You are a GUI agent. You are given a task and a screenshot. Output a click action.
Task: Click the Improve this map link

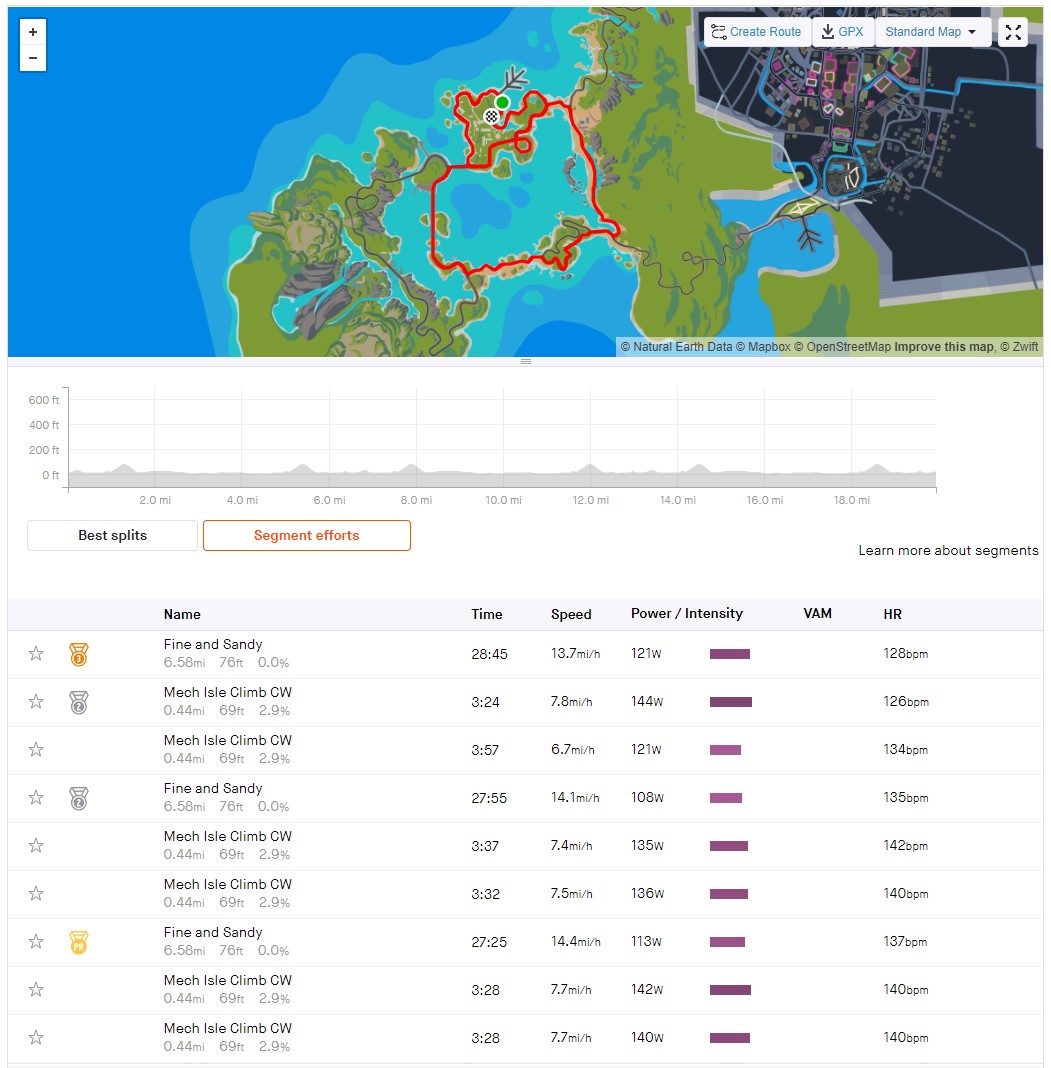click(943, 347)
